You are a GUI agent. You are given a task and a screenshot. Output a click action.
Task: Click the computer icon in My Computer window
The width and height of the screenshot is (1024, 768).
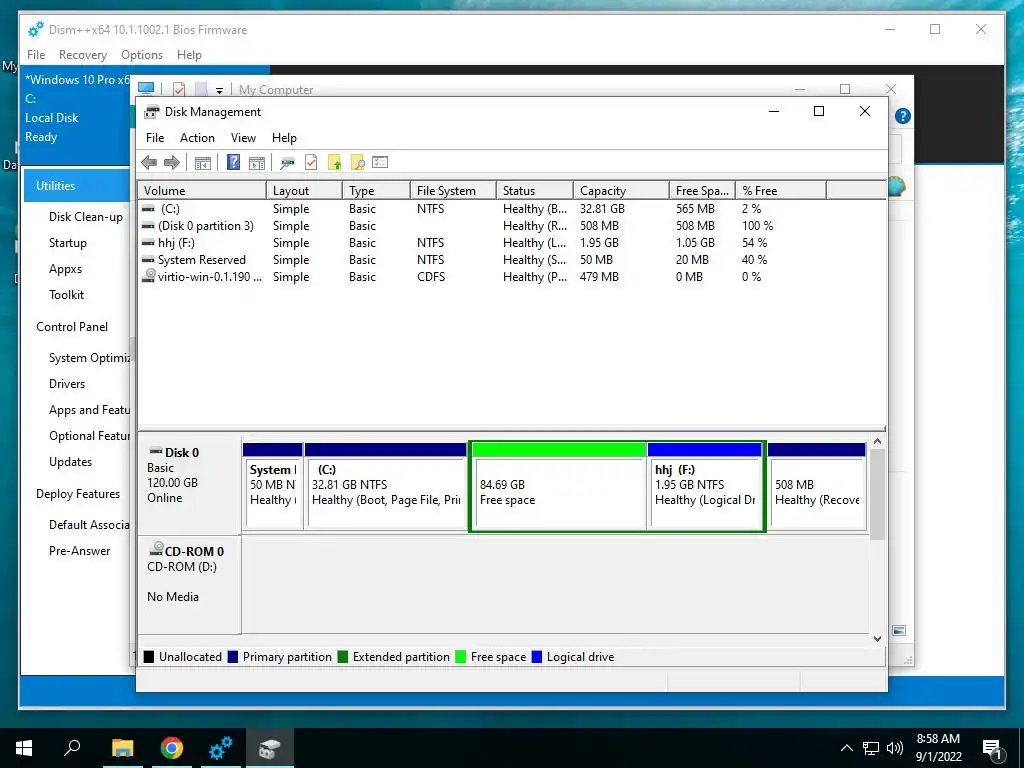(x=146, y=89)
